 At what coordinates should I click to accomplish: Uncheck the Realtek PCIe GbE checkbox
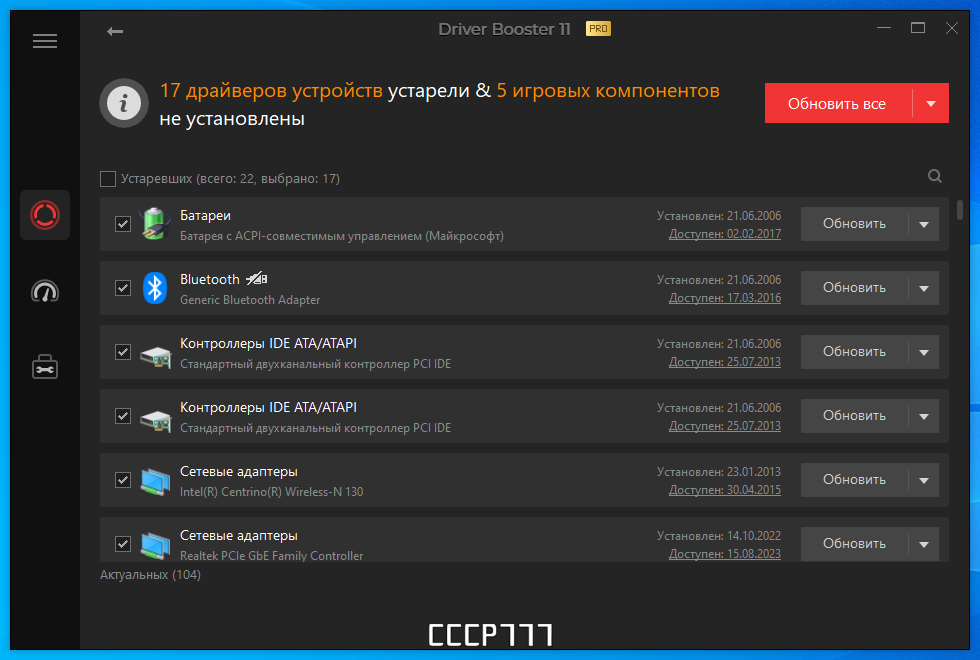(x=123, y=544)
